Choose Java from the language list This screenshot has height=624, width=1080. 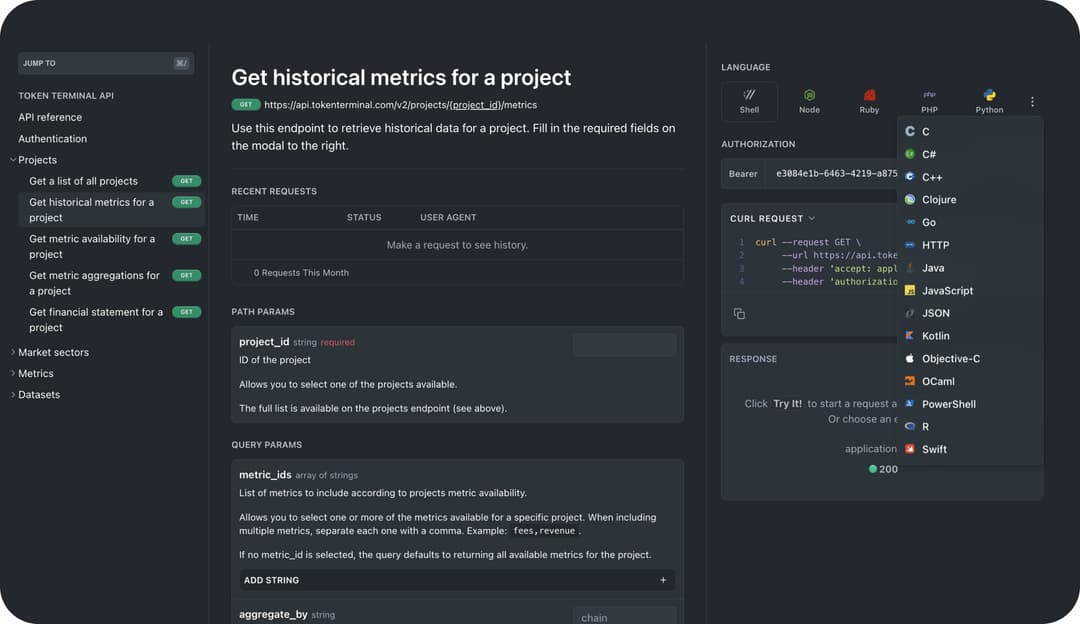pyautogui.click(x=970, y=268)
